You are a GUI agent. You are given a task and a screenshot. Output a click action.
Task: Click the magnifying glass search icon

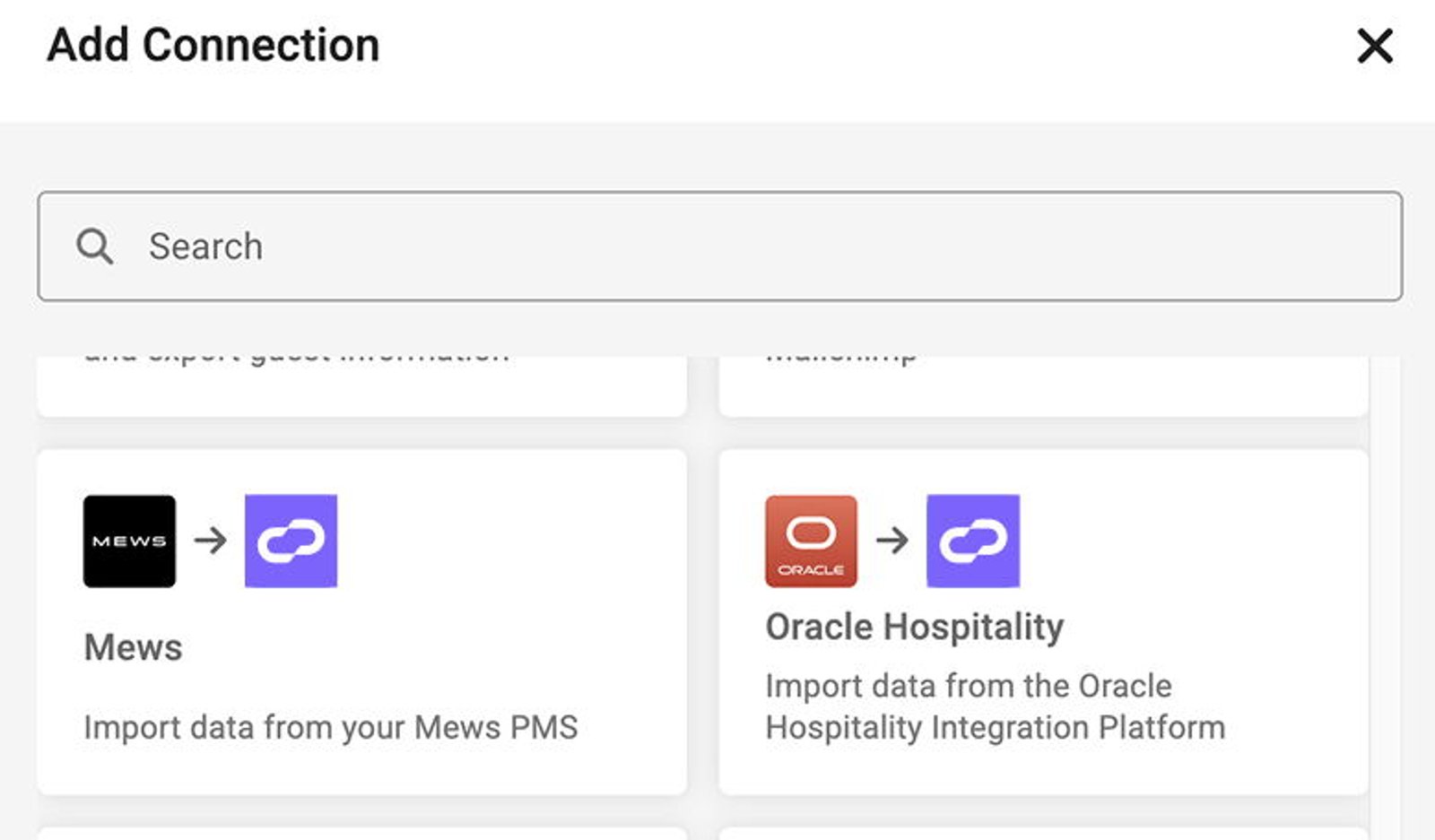click(94, 246)
